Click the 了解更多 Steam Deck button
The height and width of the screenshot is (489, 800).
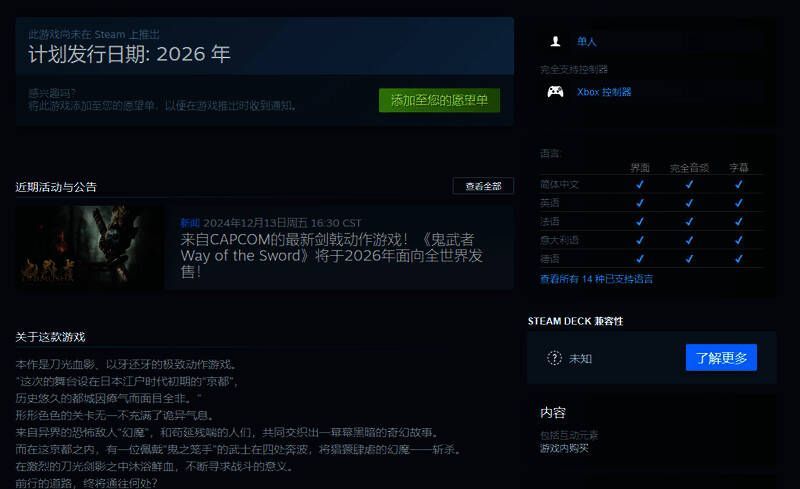pyautogui.click(x=721, y=358)
